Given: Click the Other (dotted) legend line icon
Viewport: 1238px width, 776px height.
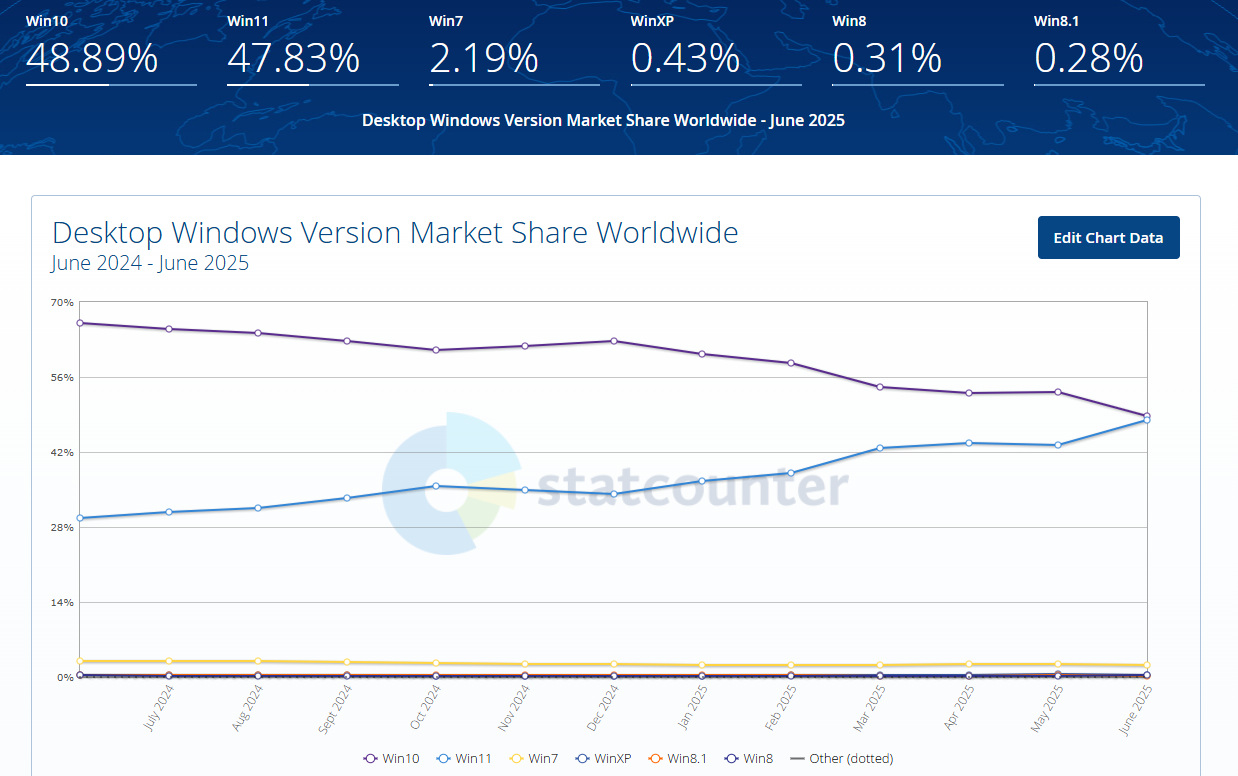Looking at the screenshot, I should click(x=797, y=759).
